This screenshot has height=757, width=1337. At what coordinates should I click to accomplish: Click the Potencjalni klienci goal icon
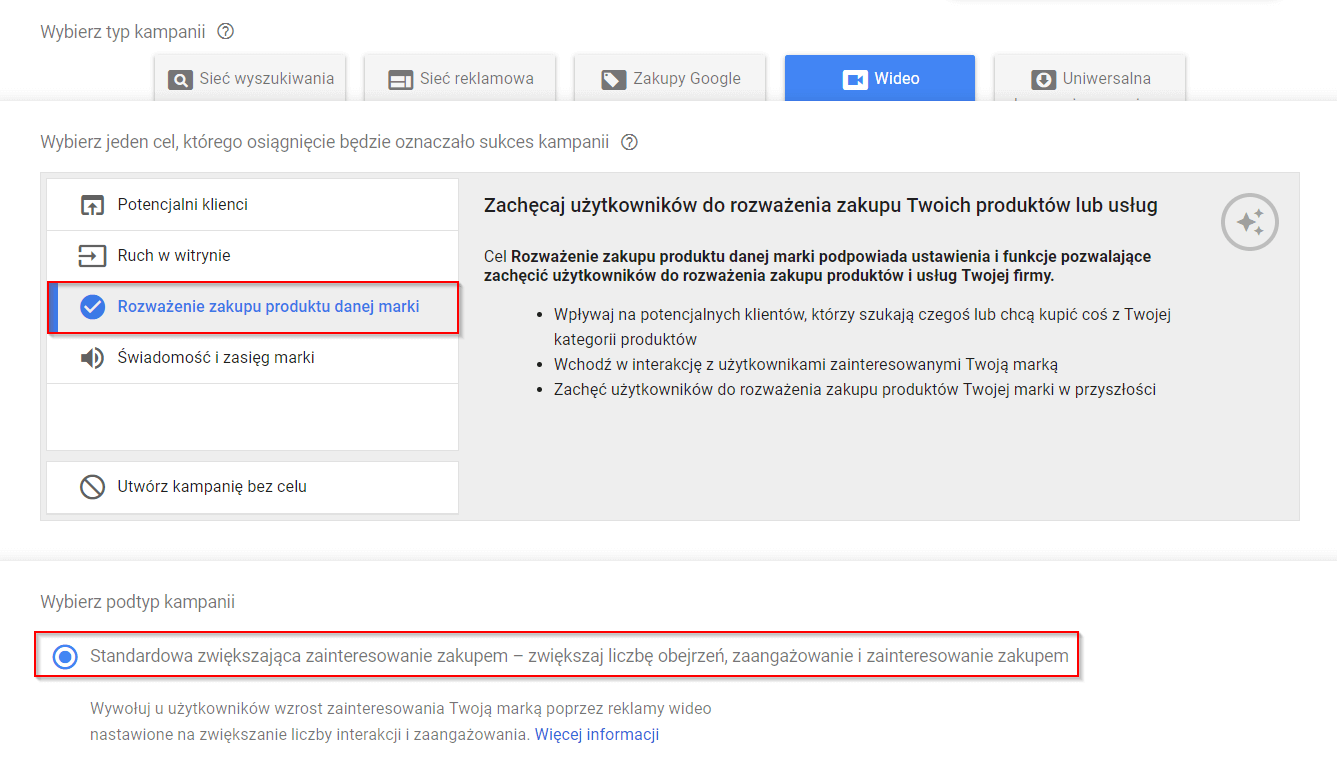(92, 205)
